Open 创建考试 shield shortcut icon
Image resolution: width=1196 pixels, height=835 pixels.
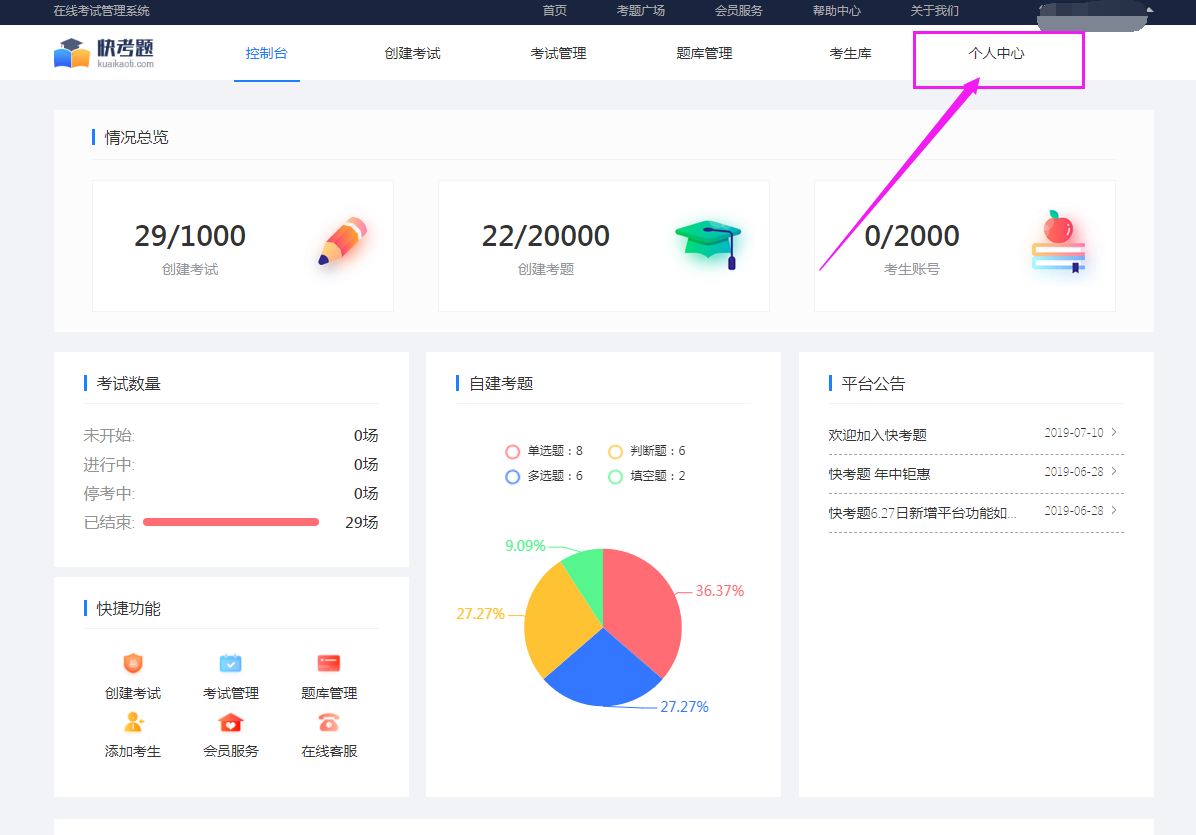[133, 664]
